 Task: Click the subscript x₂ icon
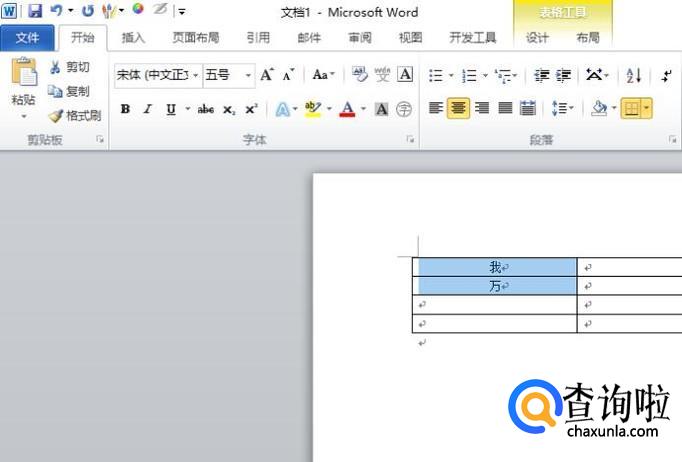tap(229, 109)
